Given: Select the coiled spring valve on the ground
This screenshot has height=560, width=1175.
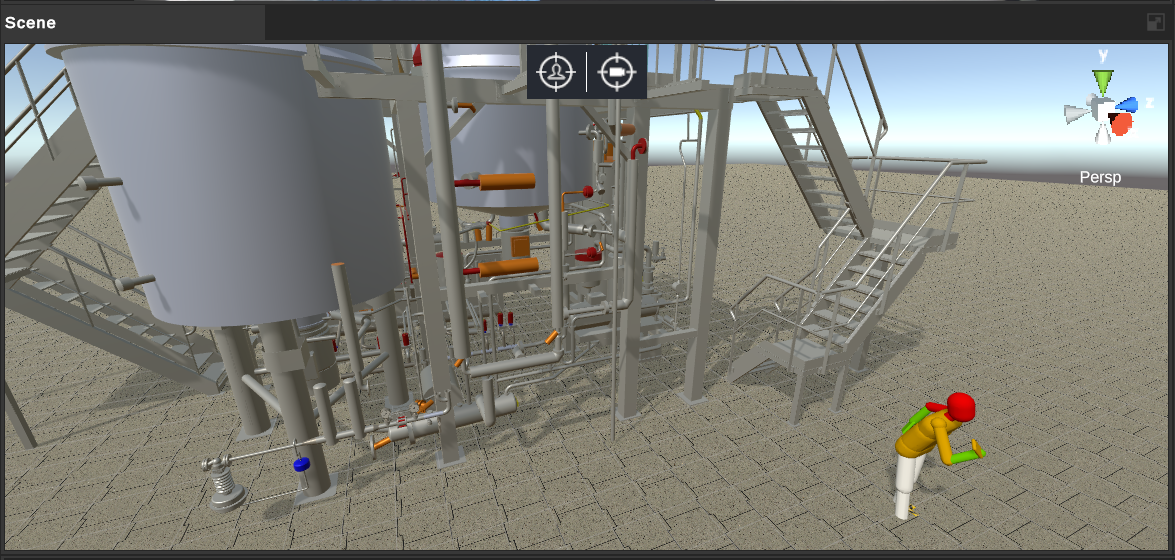Looking at the screenshot, I should click(x=225, y=485).
